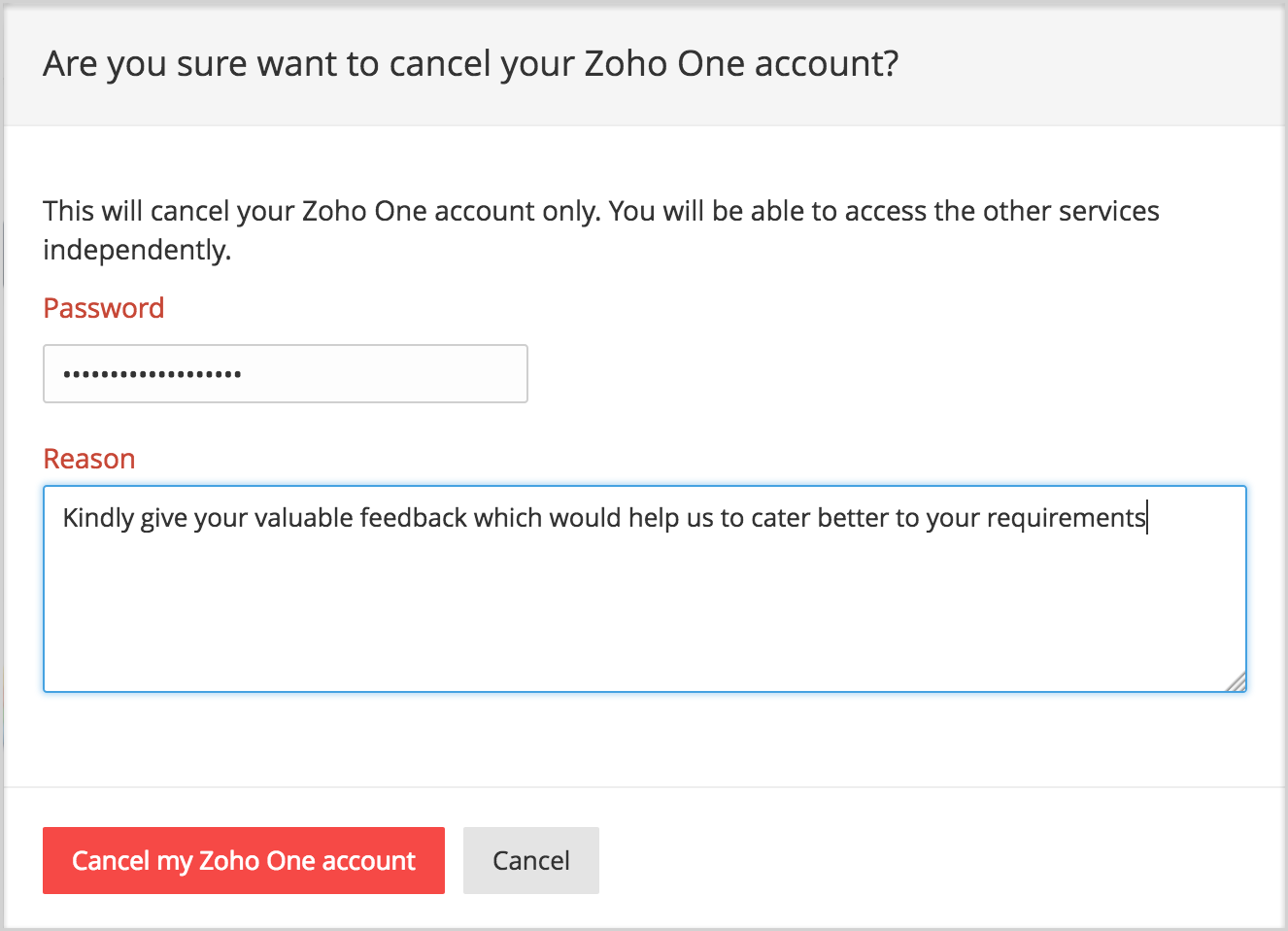Click the Reason field label
The height and width of the screenshot is (931, 1288).
89,459
